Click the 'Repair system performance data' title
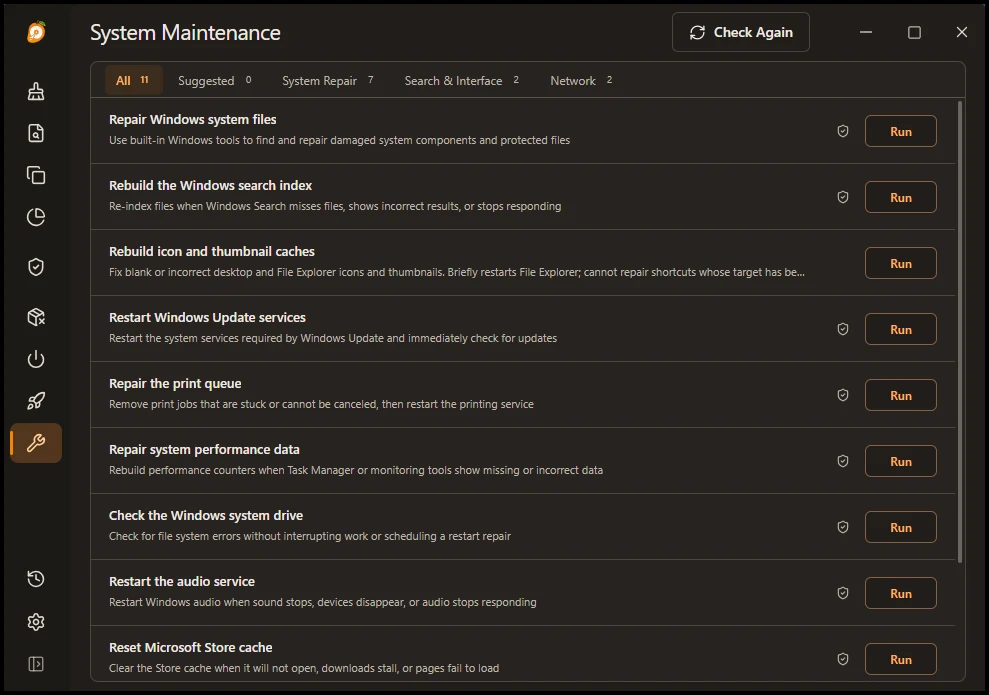Viewport: 989px width, 695px height. (204, 449)
